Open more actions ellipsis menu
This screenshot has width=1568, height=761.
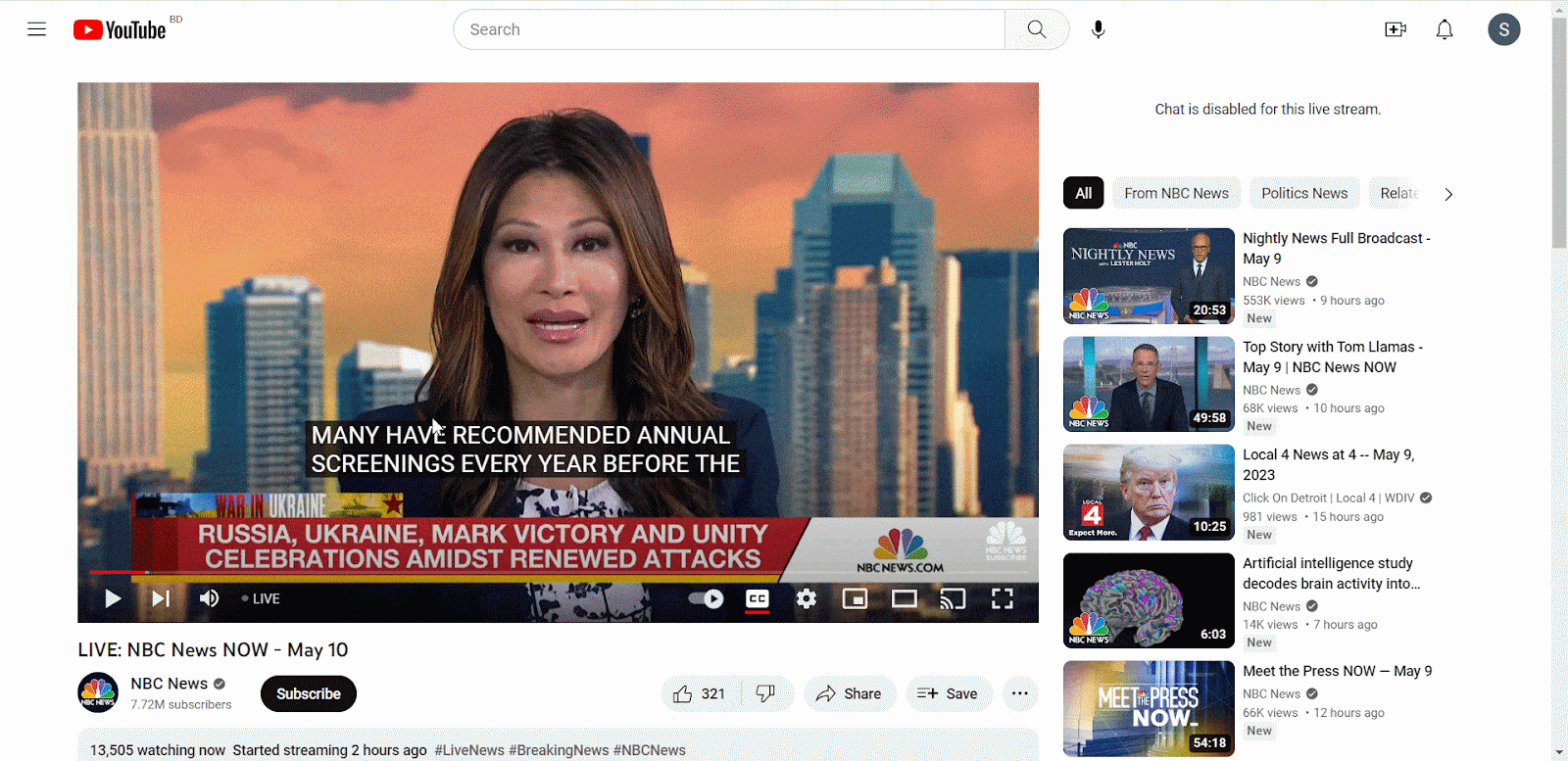(x=1020, y=693)
